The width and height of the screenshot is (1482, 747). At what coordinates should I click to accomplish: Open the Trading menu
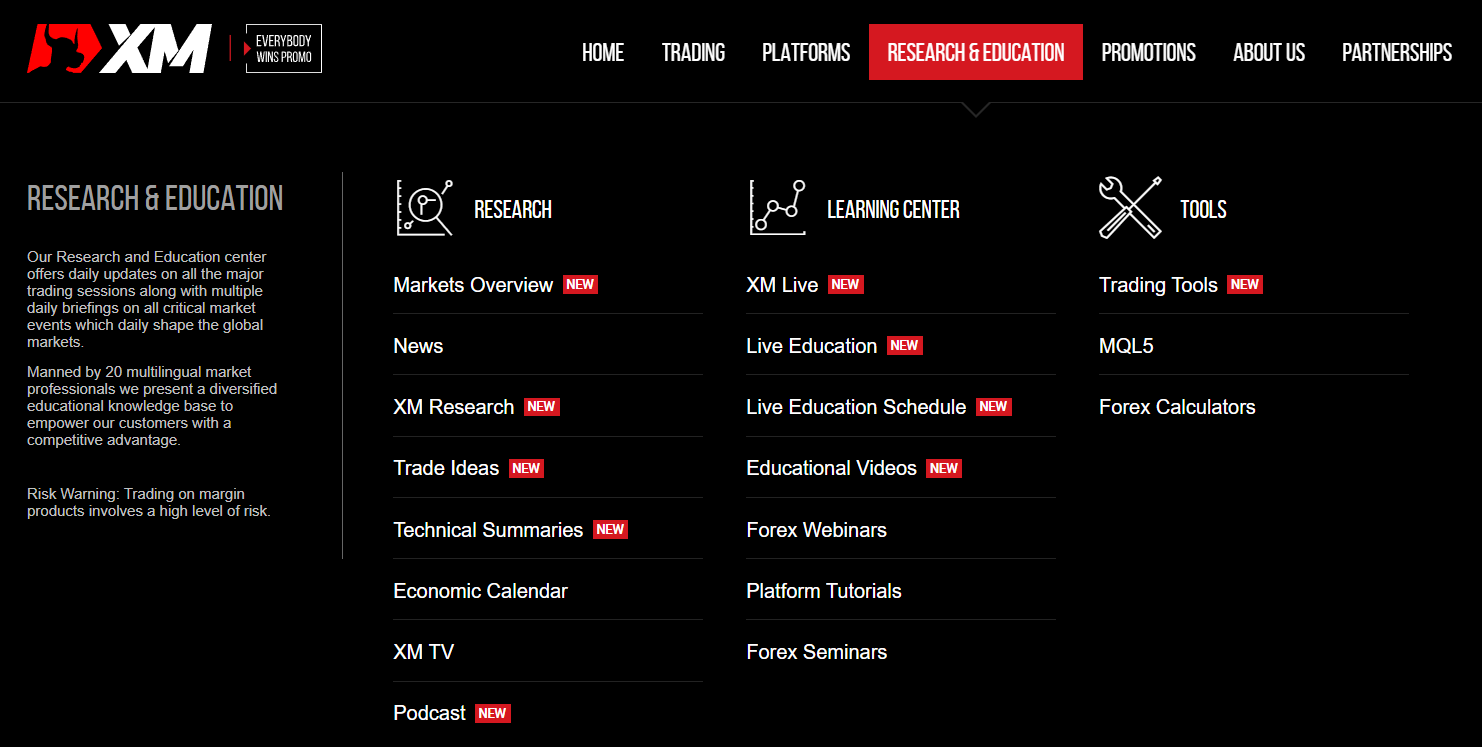[693, 52]
